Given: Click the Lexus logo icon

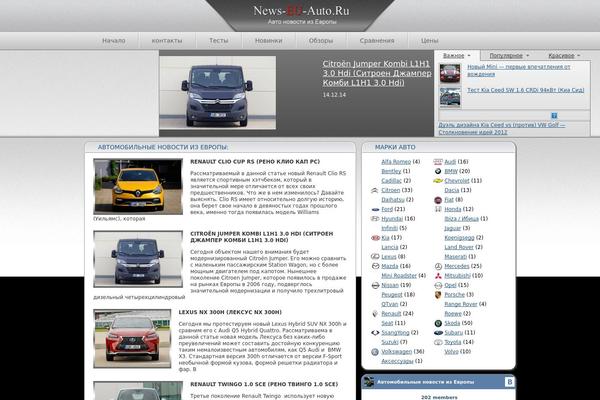Looking at the screenshot, I should pyautogui.click(x=375, y=256).
